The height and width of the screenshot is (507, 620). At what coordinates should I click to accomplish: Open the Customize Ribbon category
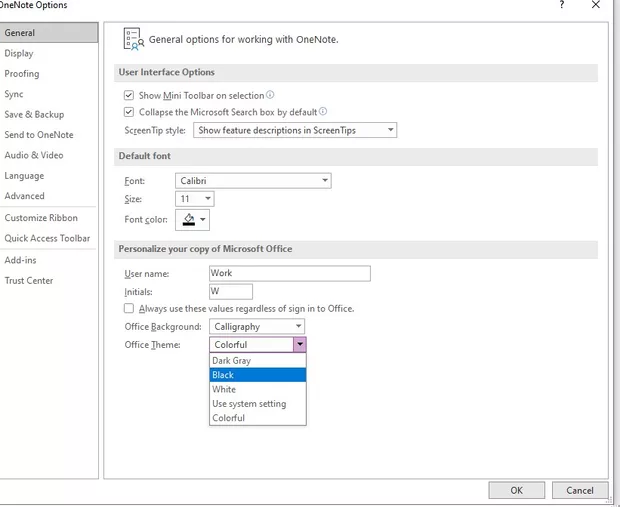tap(41, 218)
